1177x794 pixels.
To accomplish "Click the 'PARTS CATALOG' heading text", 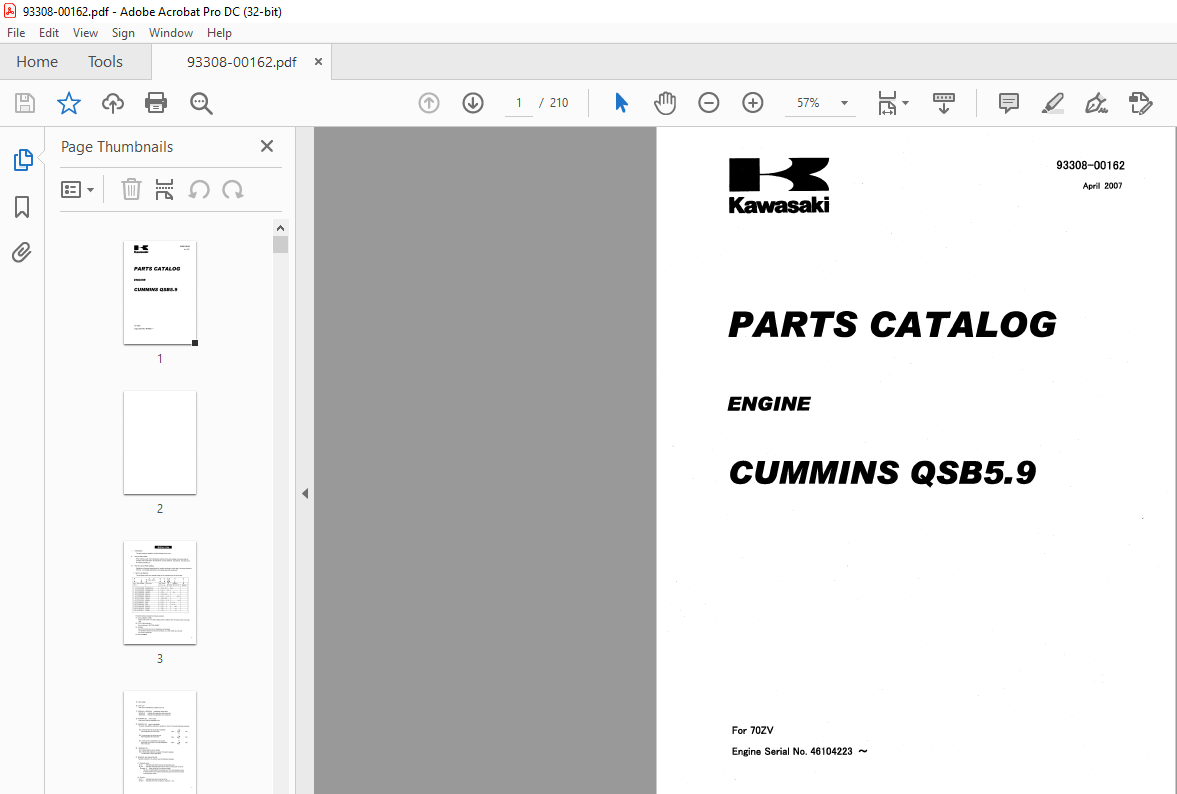I will tap(893, 325).
